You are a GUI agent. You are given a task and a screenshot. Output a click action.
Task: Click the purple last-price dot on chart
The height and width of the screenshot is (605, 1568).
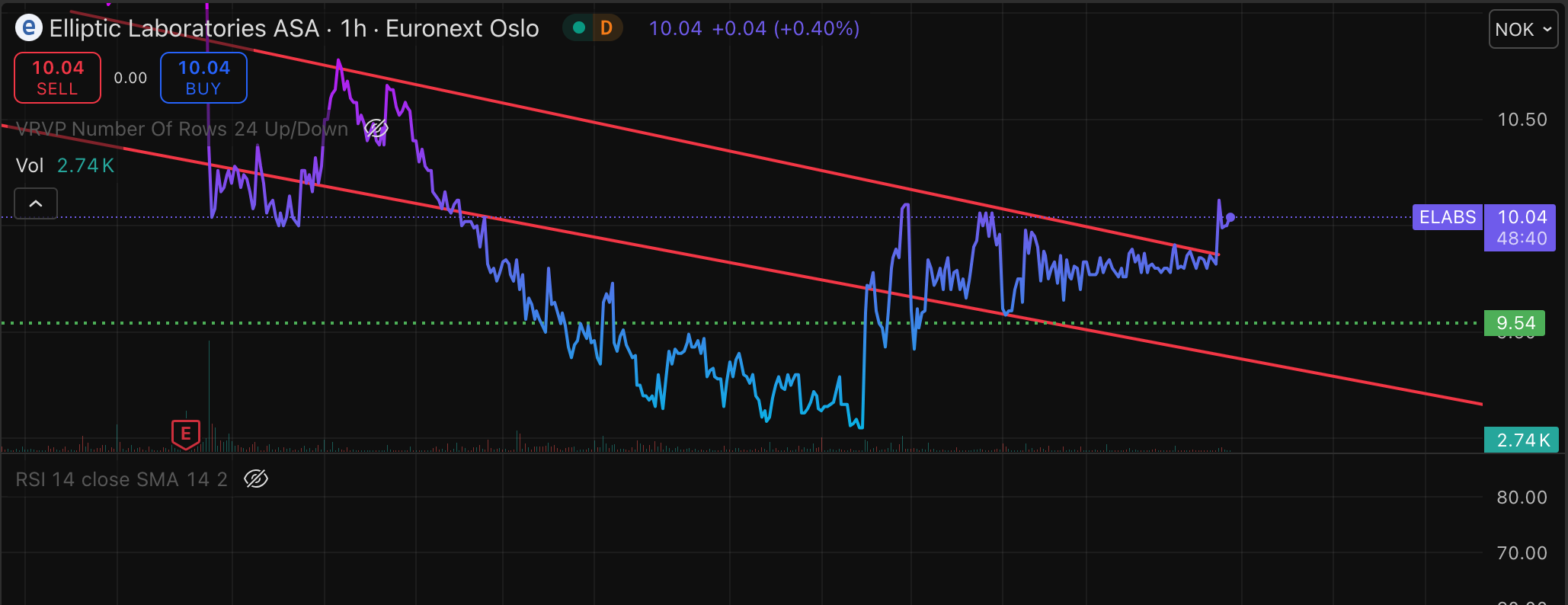tap(1230, 217)
